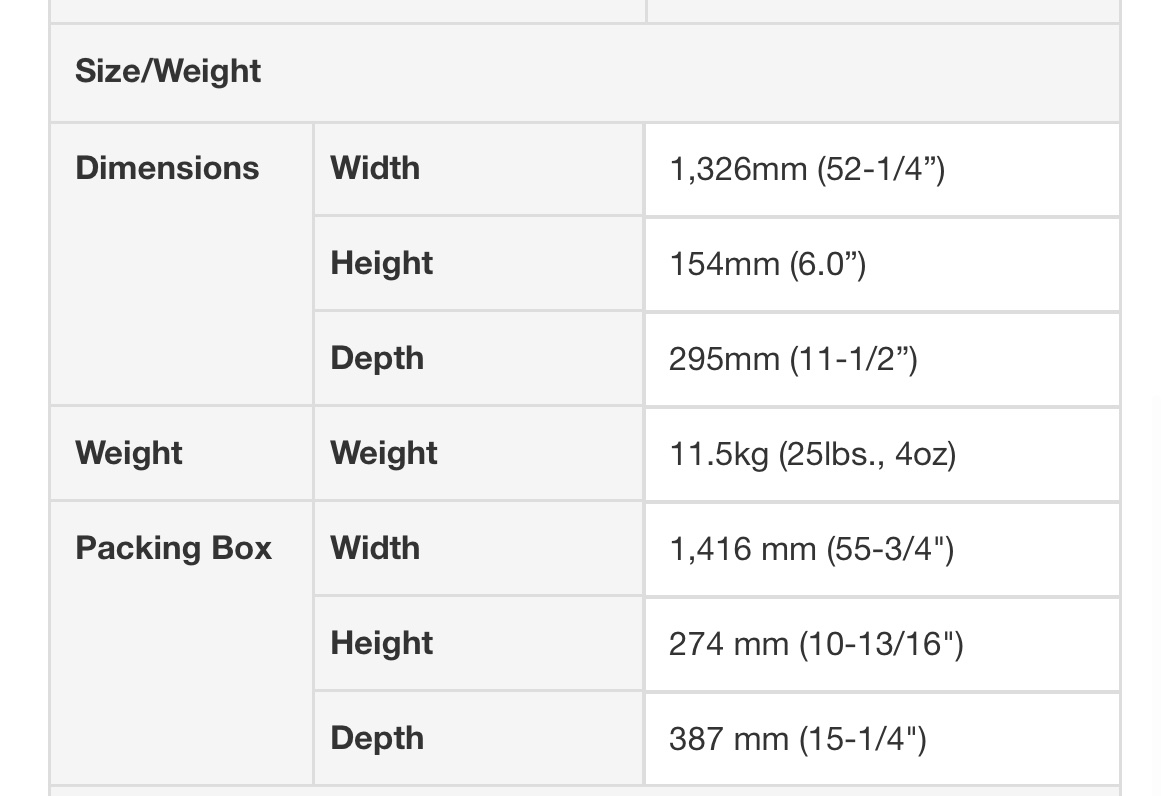Select the 11.5kg weight value

812,454
